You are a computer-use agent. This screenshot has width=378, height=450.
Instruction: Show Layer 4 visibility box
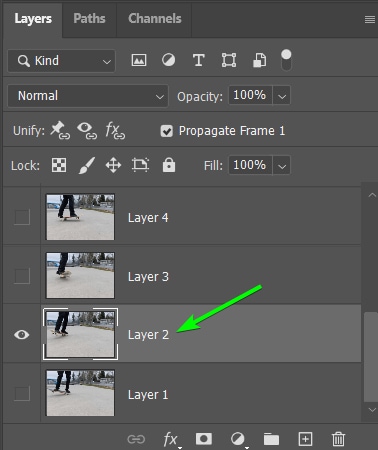pyautogui.click(x=22, y=217)
